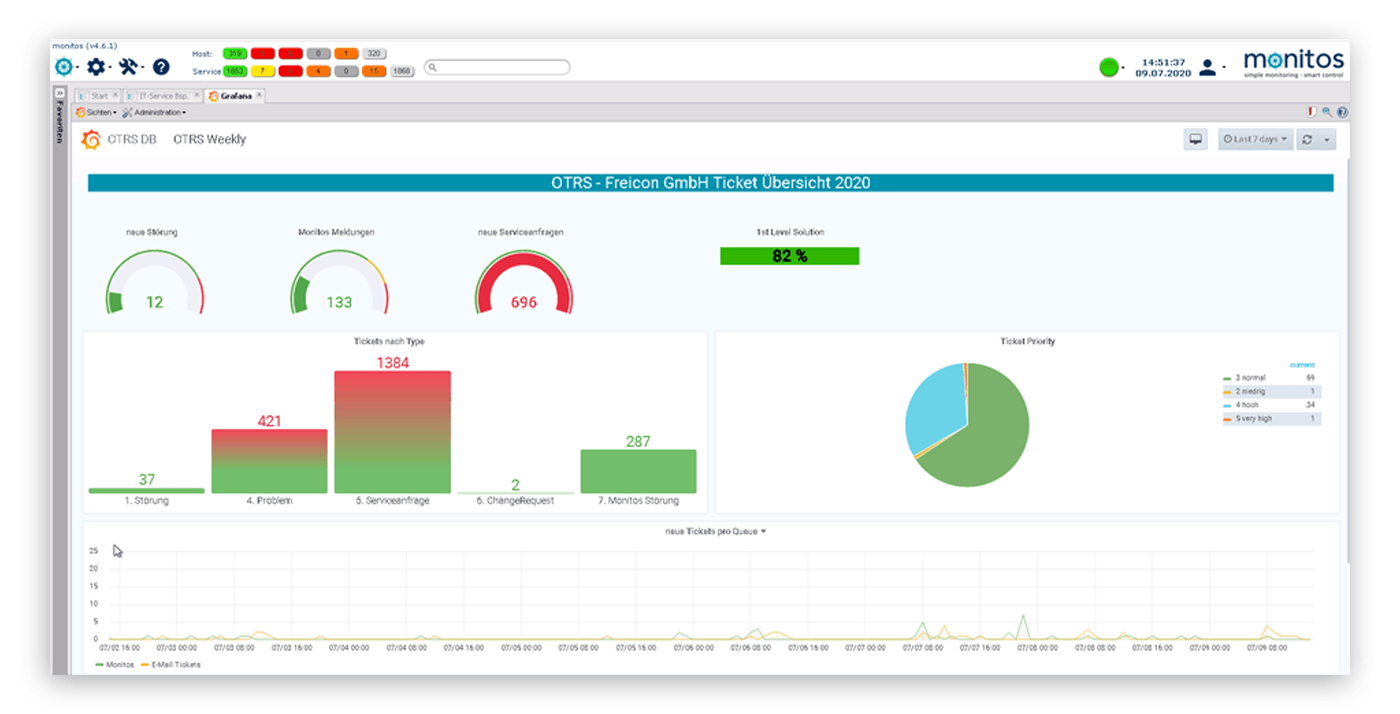Open the OTRS DB dashboard link
Viewport: 1400px width, 714px height.
[x=132, y=139]
